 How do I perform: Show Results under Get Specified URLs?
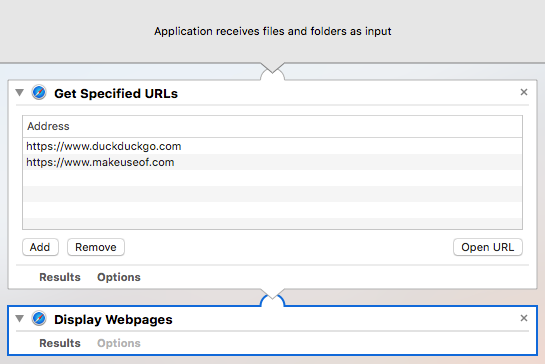coord(60,277)
